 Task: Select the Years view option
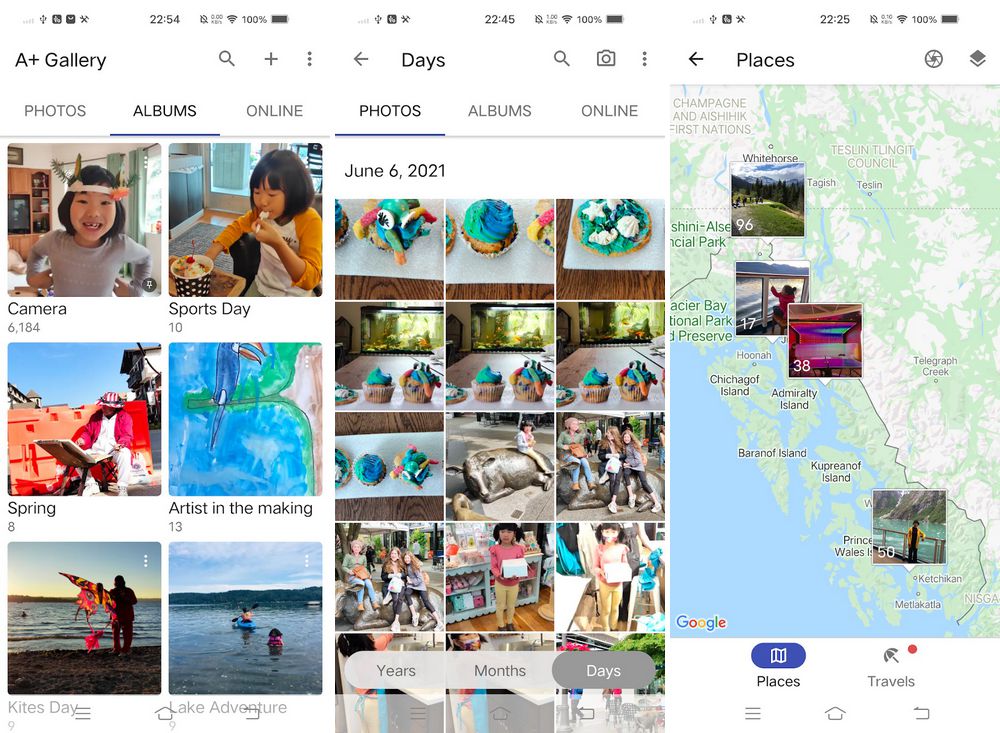396,671
